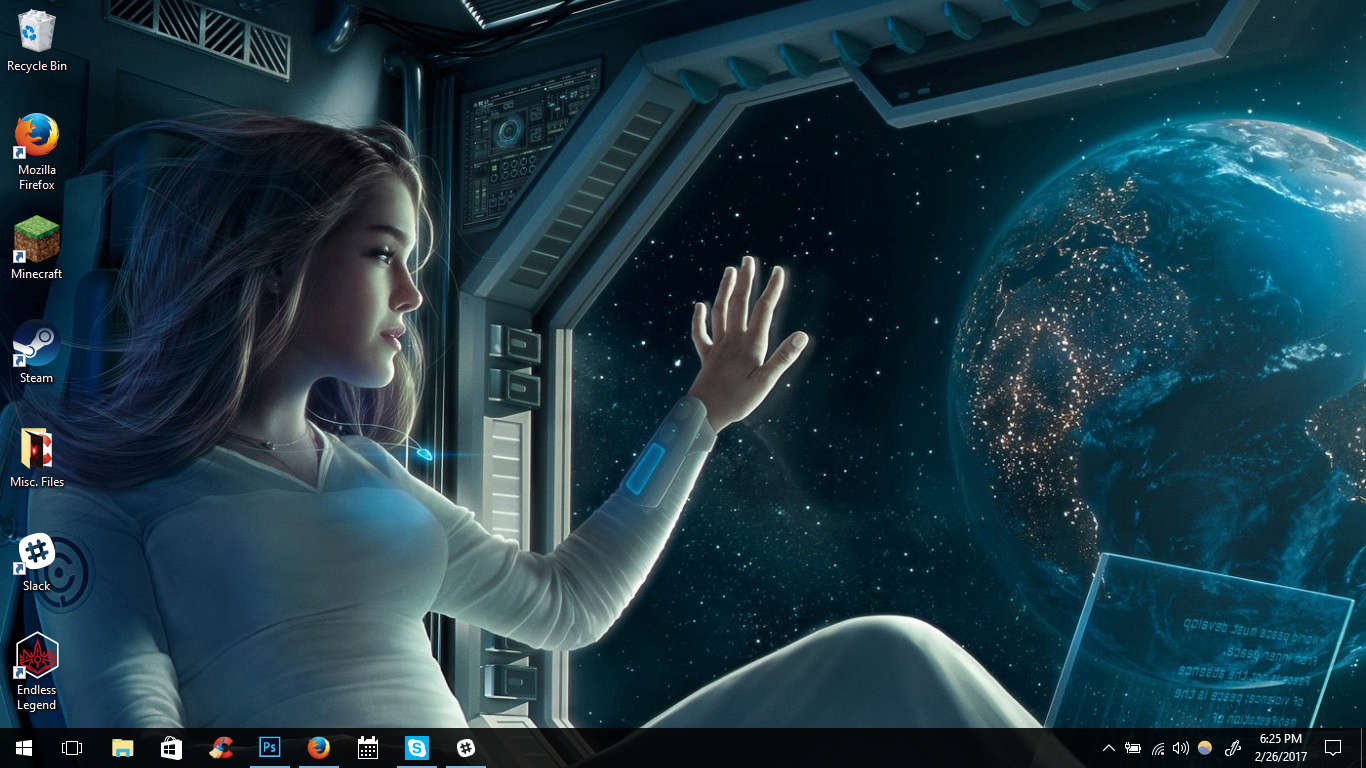Select the Mozilla Firefox desktop shortcut

point(37,152)
